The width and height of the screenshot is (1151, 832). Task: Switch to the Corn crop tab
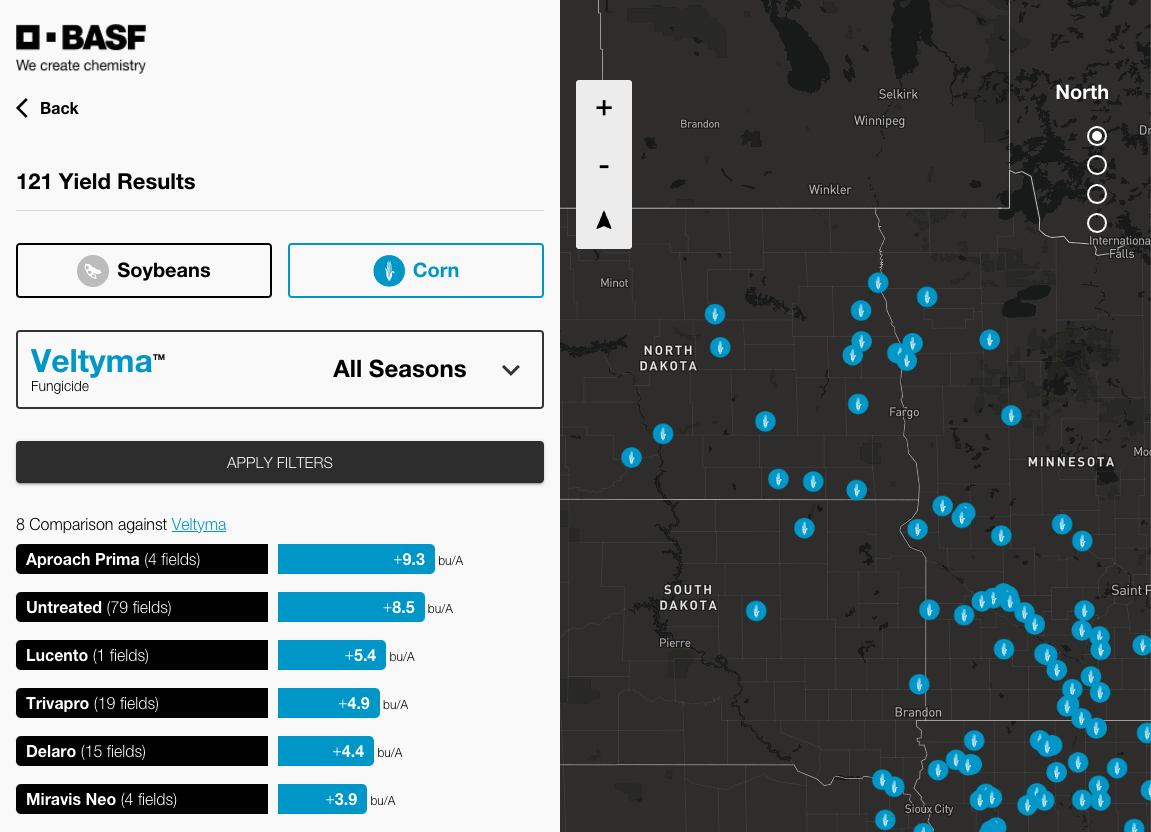click(416, 271)
